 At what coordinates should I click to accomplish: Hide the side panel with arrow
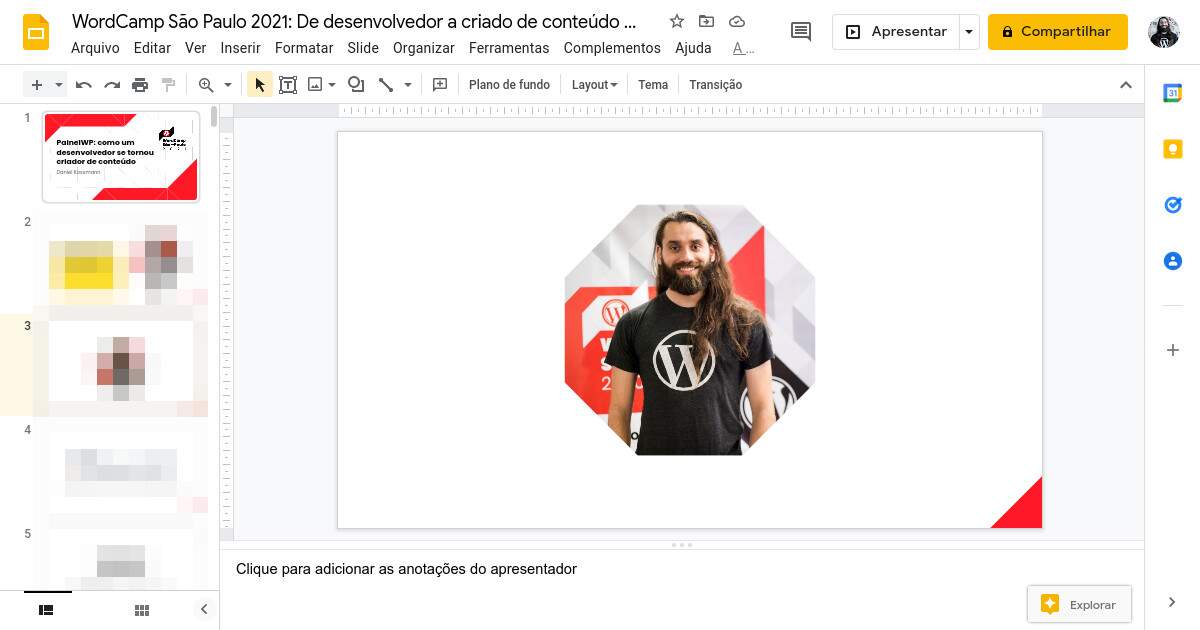pyautogui.click(x=1173, y=602)
